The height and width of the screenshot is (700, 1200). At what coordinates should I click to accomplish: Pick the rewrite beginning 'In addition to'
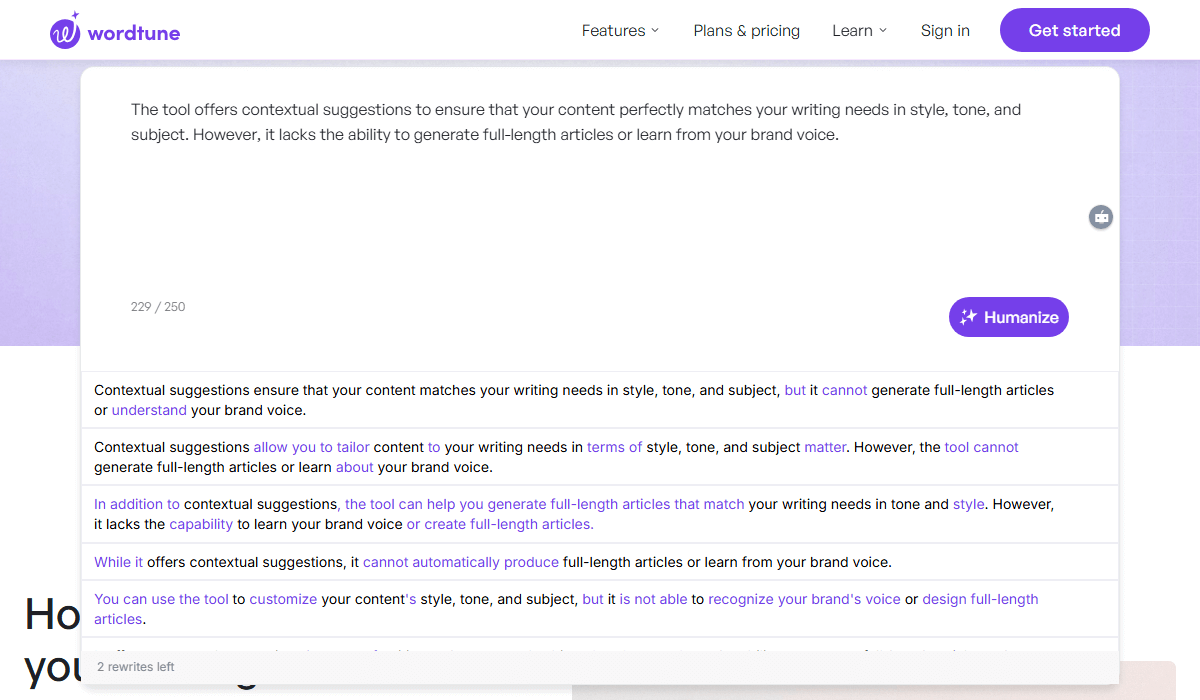click(x=574, y=514)
